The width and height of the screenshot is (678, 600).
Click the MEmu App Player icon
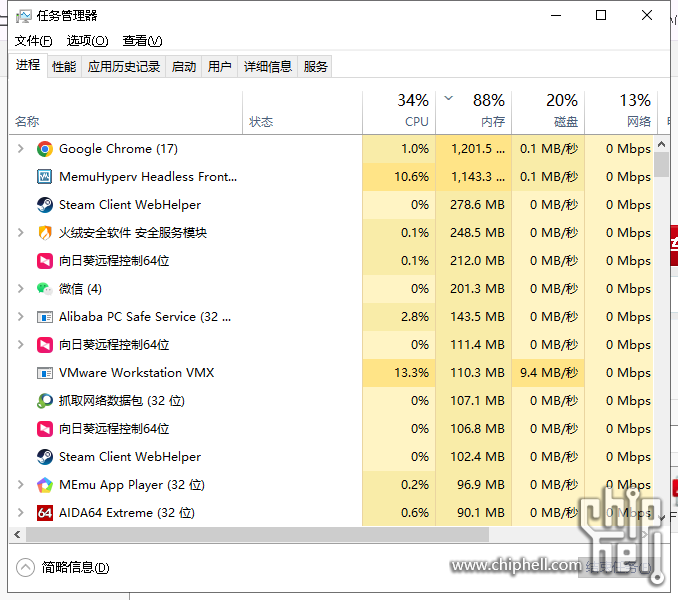point(45,485)
